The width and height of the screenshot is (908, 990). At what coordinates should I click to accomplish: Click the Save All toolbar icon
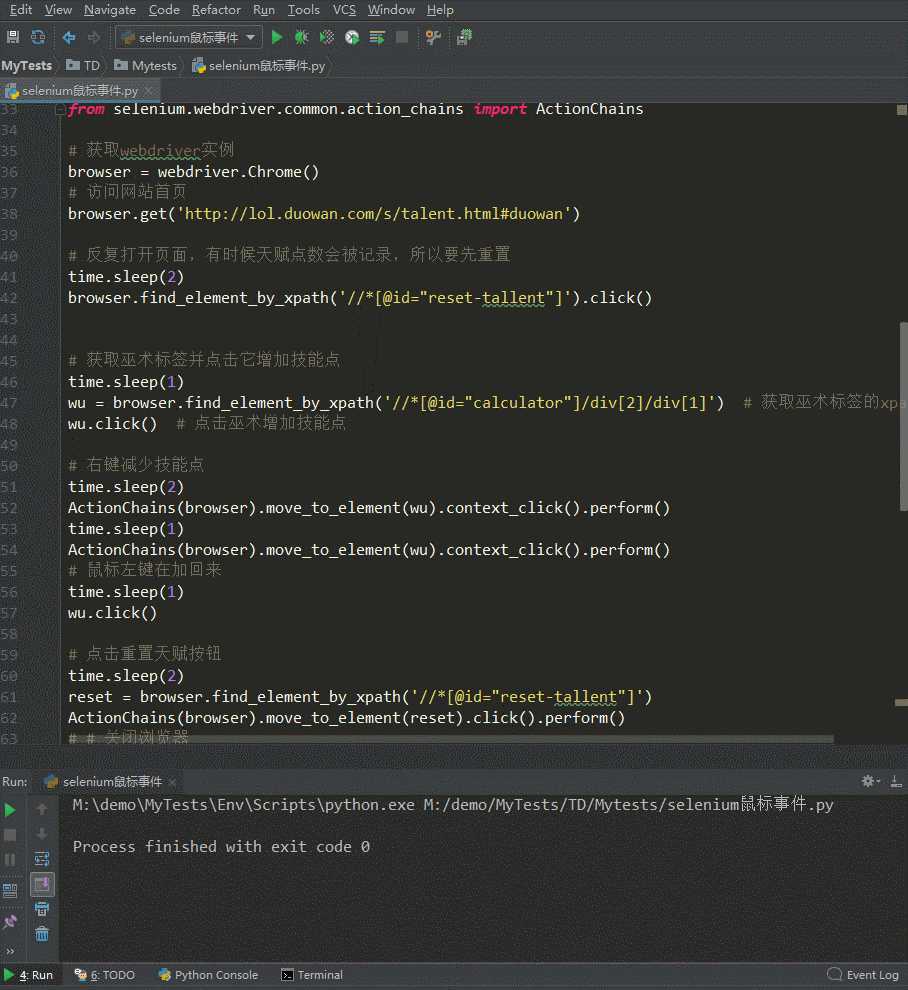tap(13, 37)
